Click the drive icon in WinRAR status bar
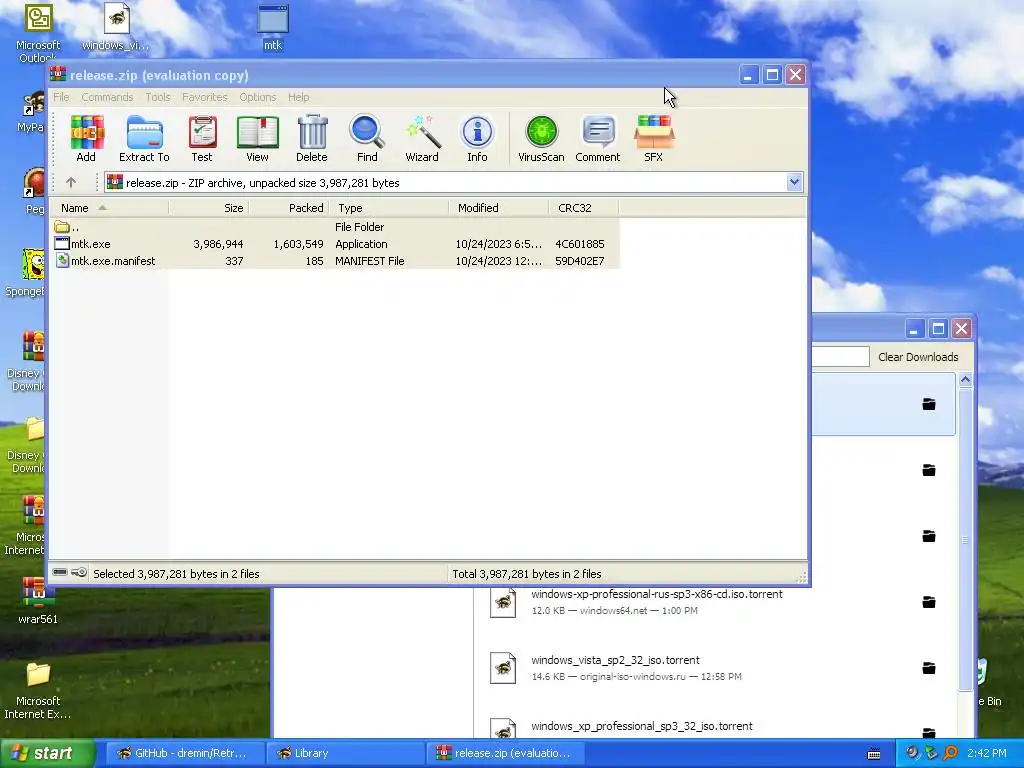Screen dimensions: 1024x768 tap(60, 573)
